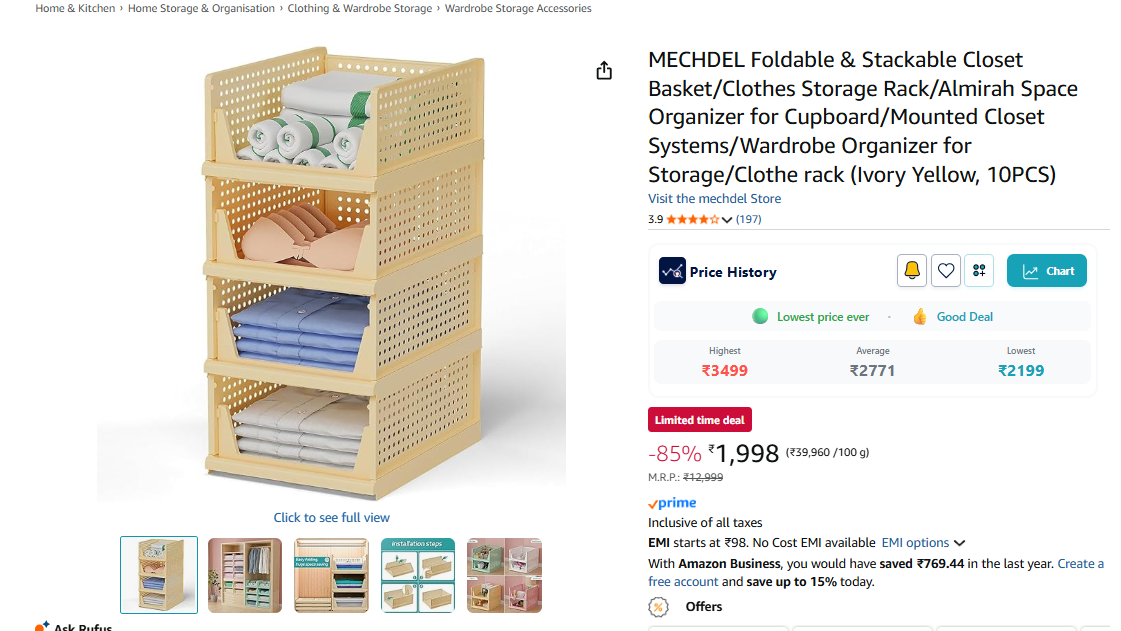
Task: Select the wardrobe closet thumbnail image
Action: [x=245, y=575]
